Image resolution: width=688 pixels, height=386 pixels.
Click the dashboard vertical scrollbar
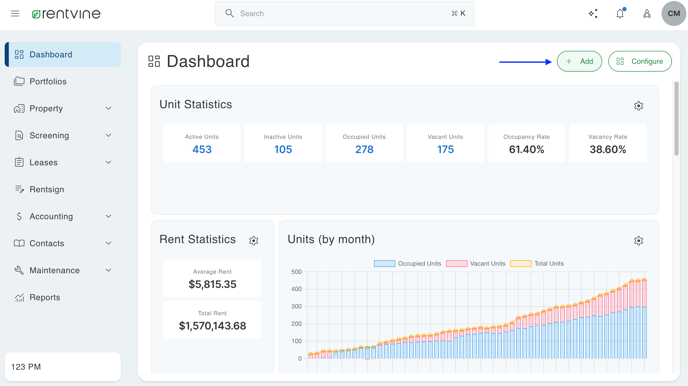click(x=677, y=118)
